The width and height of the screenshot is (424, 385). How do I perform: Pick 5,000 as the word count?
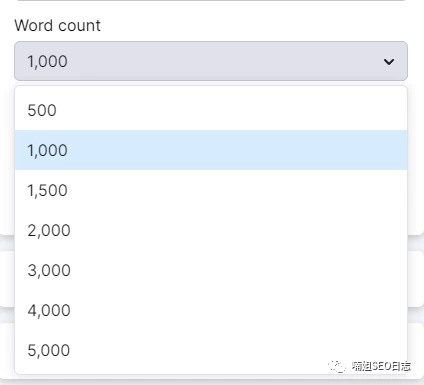point(211,350)
